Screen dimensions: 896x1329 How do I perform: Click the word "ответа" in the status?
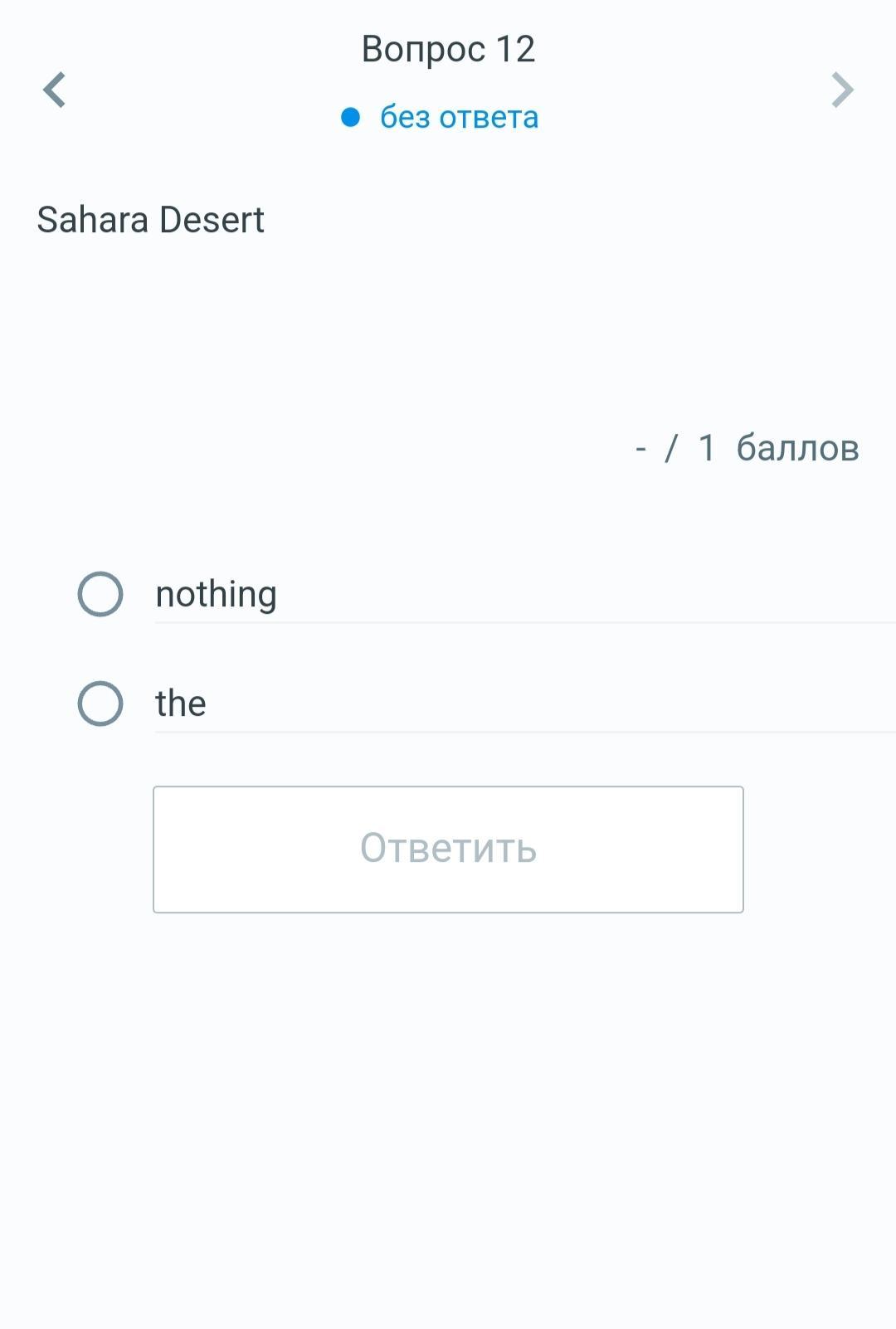click(x=489, y=118)
